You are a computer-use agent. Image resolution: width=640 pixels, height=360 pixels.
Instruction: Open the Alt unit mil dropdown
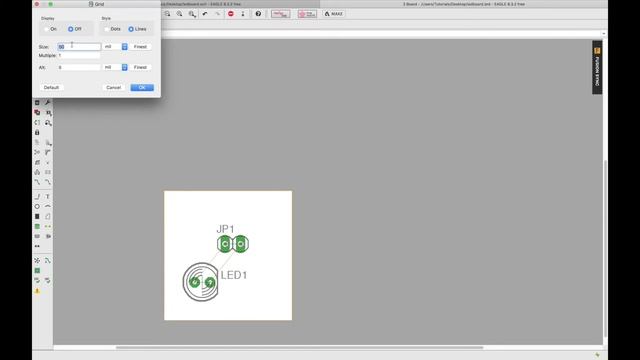pyautogui.click(x=115, y=67)
